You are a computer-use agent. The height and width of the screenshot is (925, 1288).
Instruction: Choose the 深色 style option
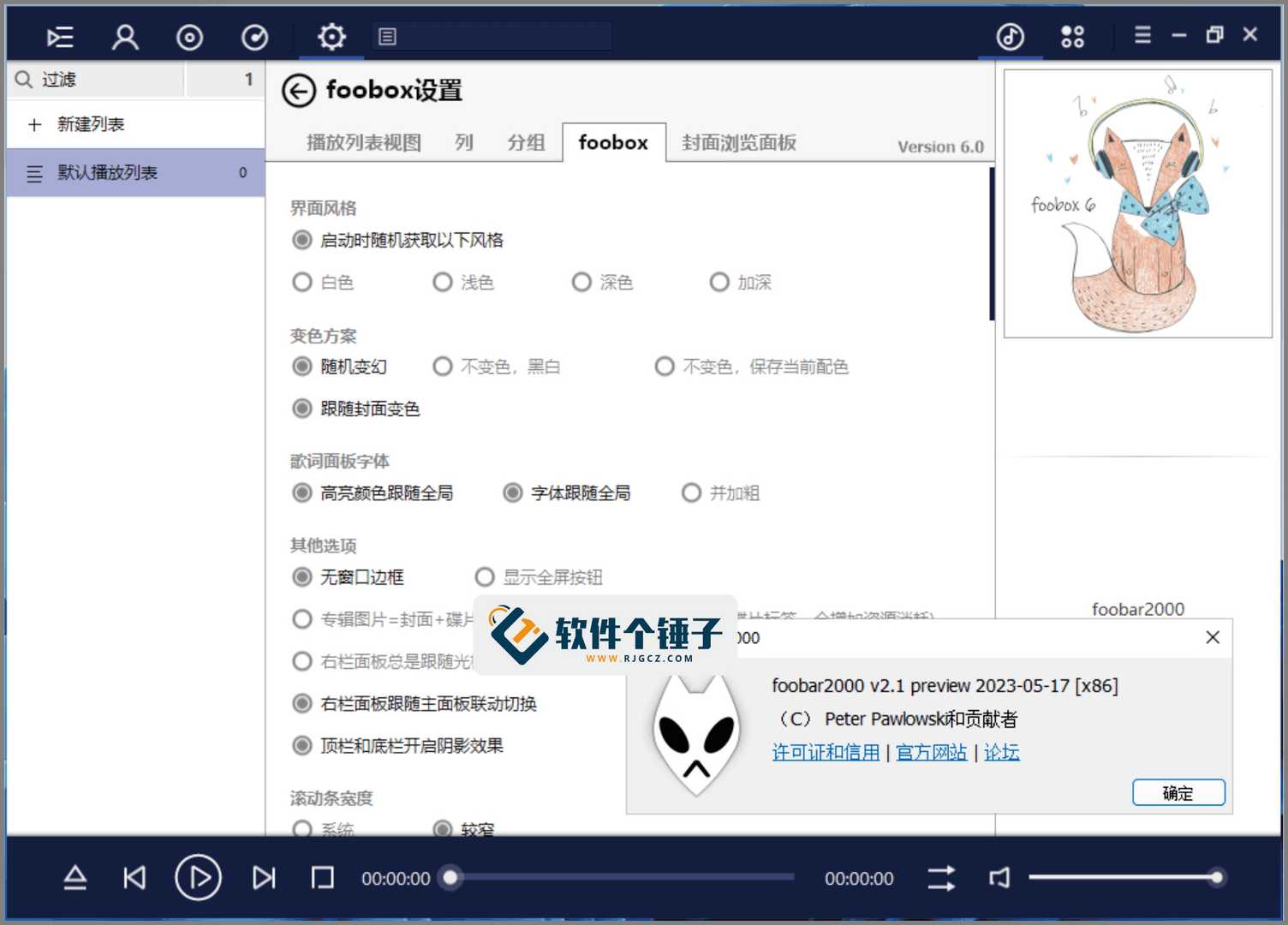click(x=581, y=282)
